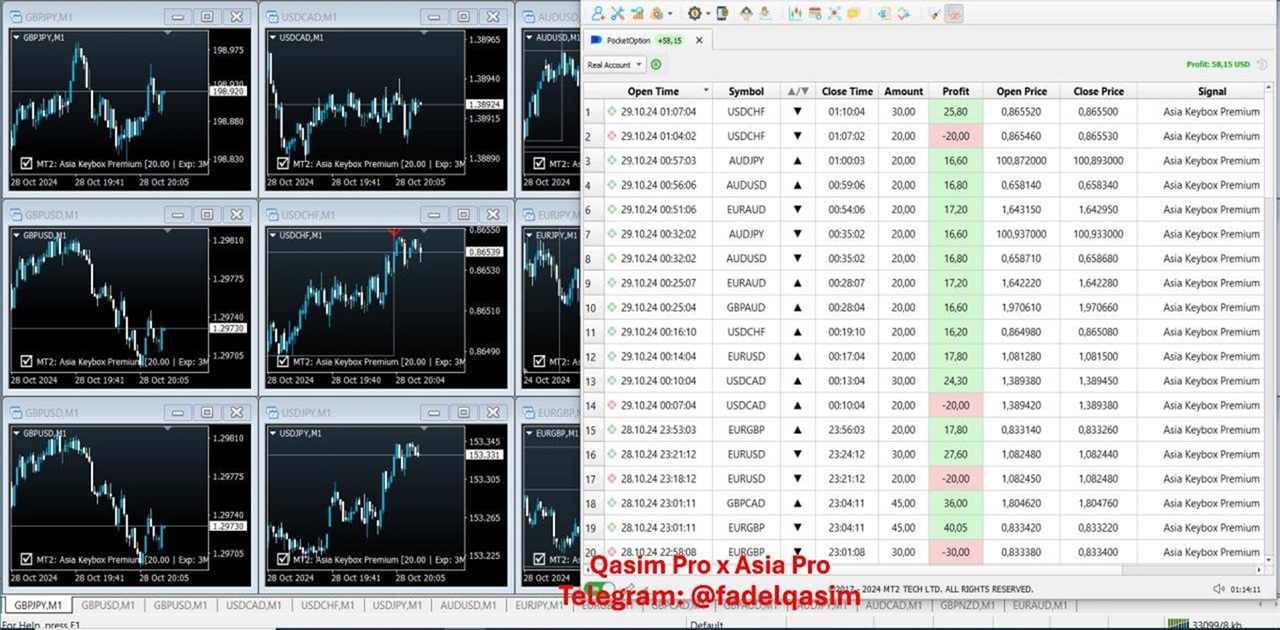Viewport: 1280px width, 630px height.
Task: Open the Real Account dropdown
Action: click(x=615, y=65)
